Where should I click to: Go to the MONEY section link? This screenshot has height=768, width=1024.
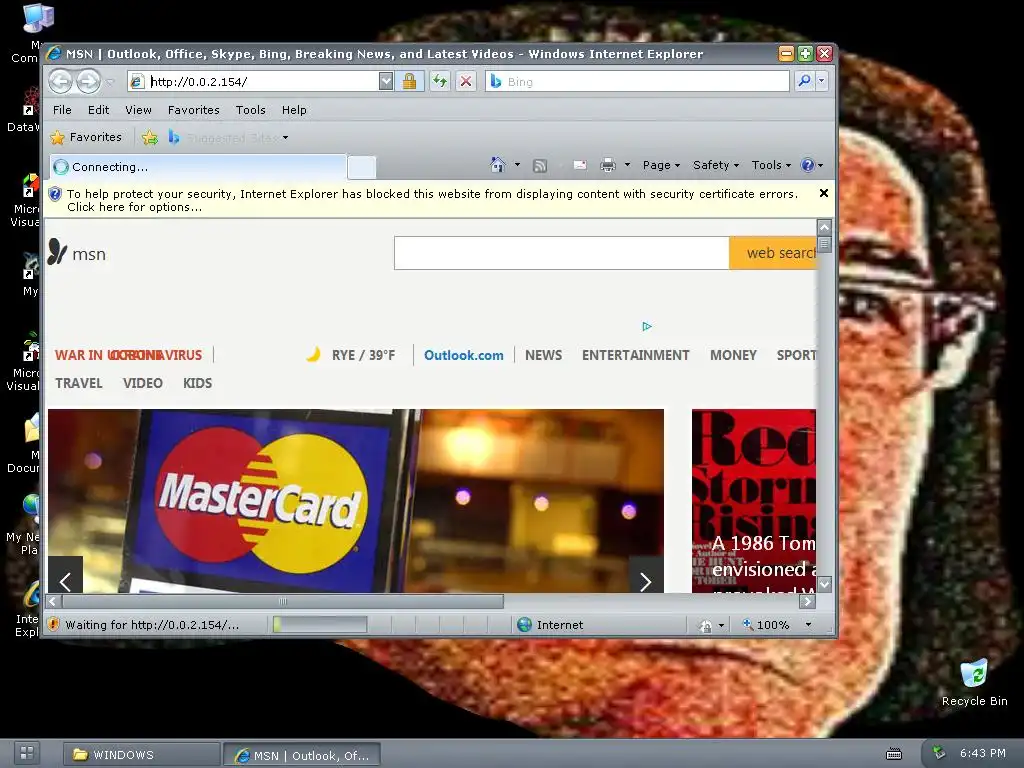[x=733, y=355]
